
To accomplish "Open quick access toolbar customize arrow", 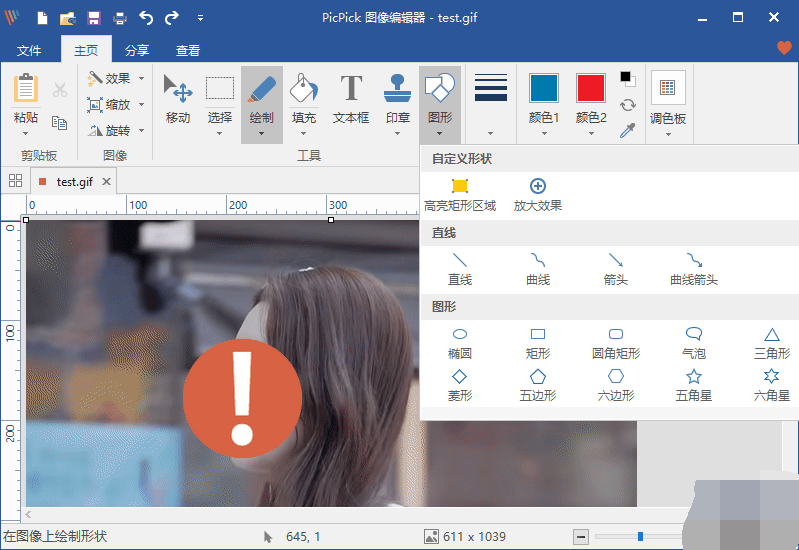I will tap(200, 18).
